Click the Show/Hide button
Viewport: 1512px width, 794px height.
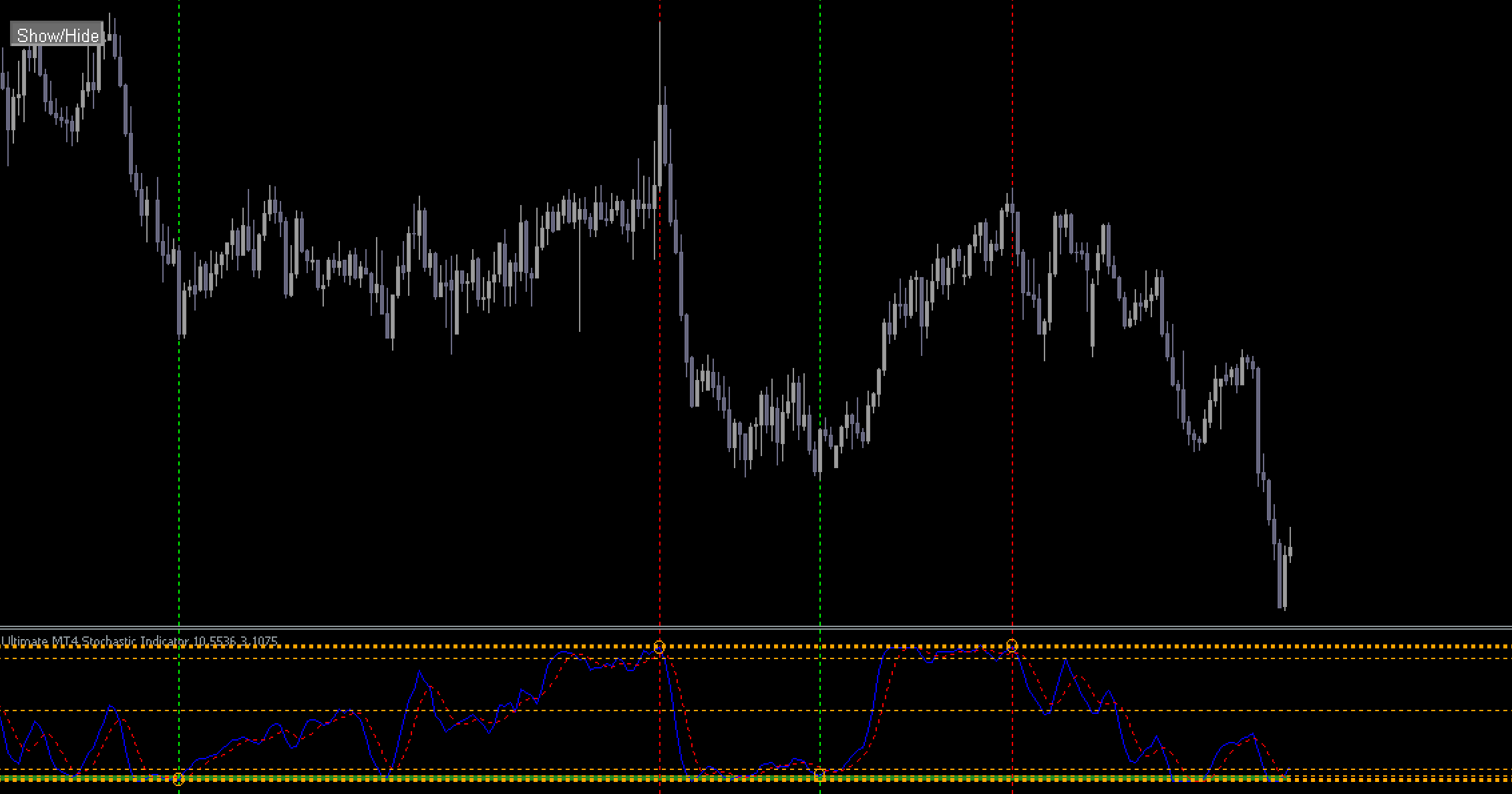tap(57, 35)
